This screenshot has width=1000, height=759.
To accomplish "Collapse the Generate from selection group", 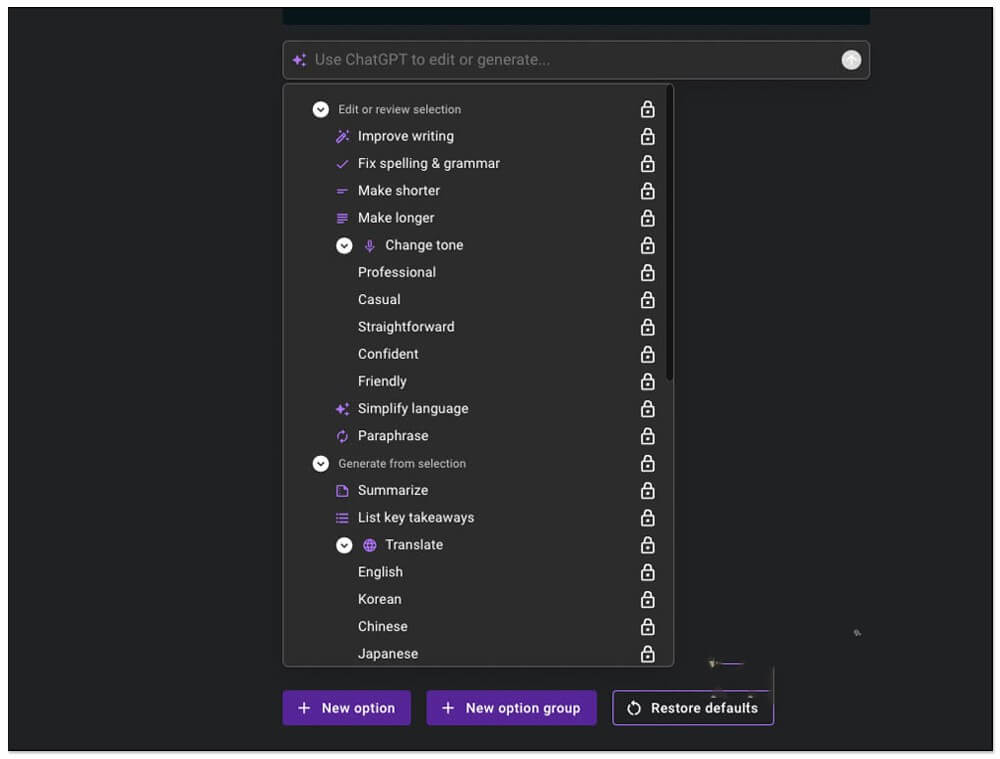I will click(321, 464).
